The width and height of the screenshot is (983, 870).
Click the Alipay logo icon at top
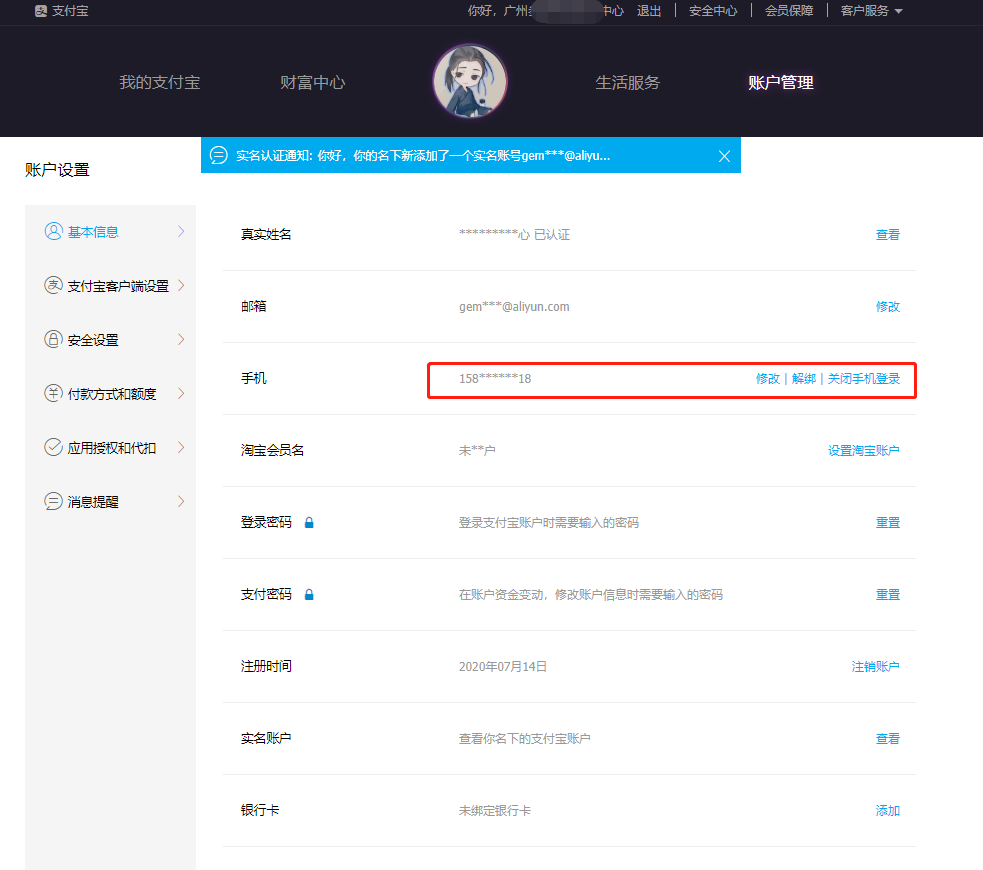(x=41, y=11)
